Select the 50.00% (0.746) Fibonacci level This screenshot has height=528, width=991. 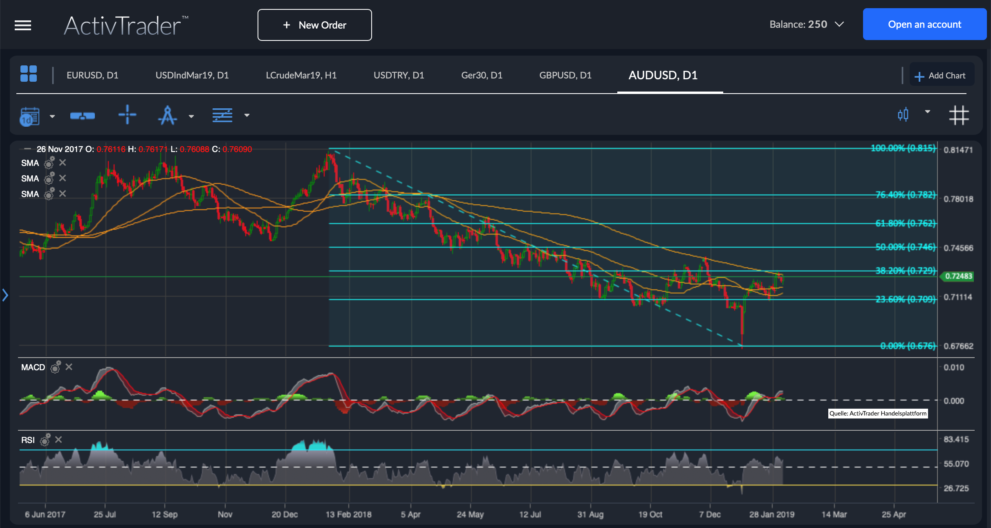905,247
